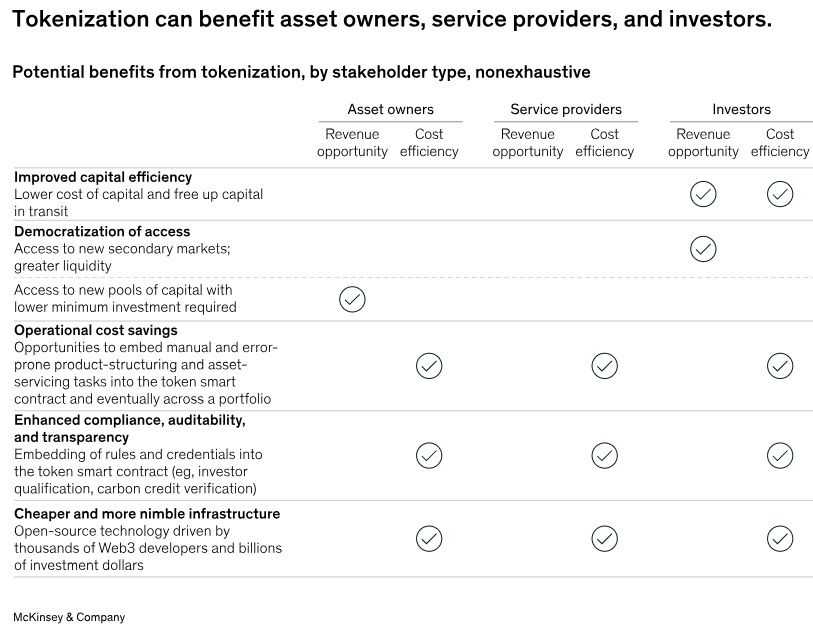Click the Improved capital efficiency Investors revenue checkmark
Image resolution: width=813 pixels, height=628 pixels.
point(703,194)
